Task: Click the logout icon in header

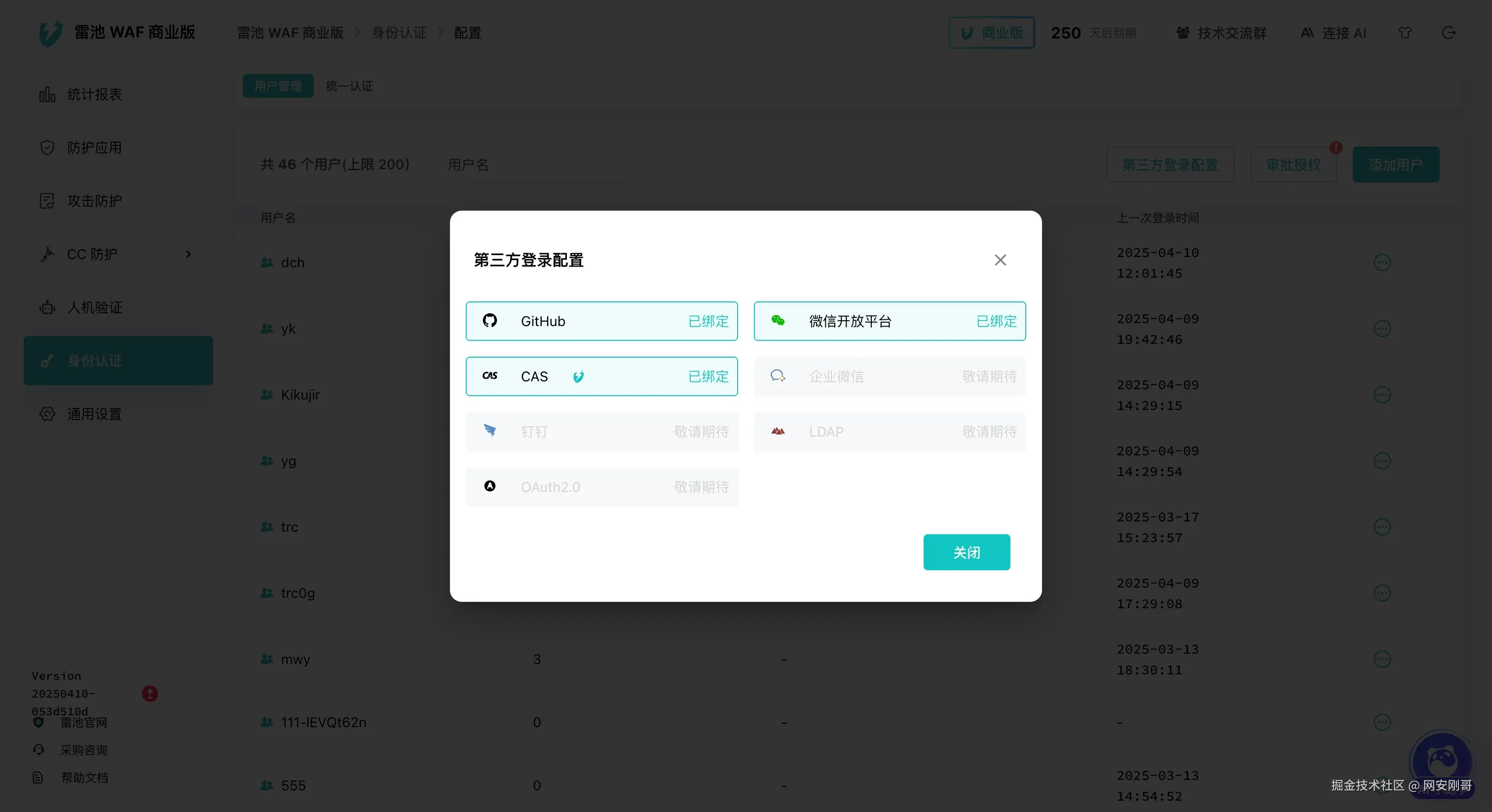Action: 1448,33
